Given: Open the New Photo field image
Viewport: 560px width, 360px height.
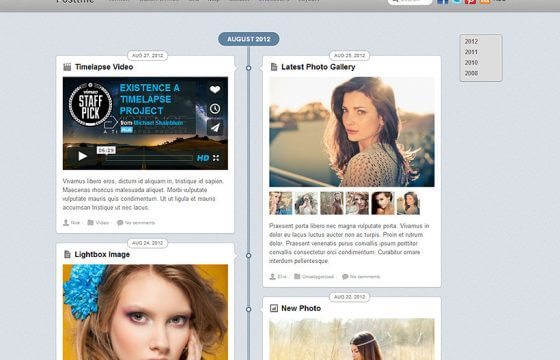Looking at the screenshot, I should pyautogui.click(x=352, y=339).
